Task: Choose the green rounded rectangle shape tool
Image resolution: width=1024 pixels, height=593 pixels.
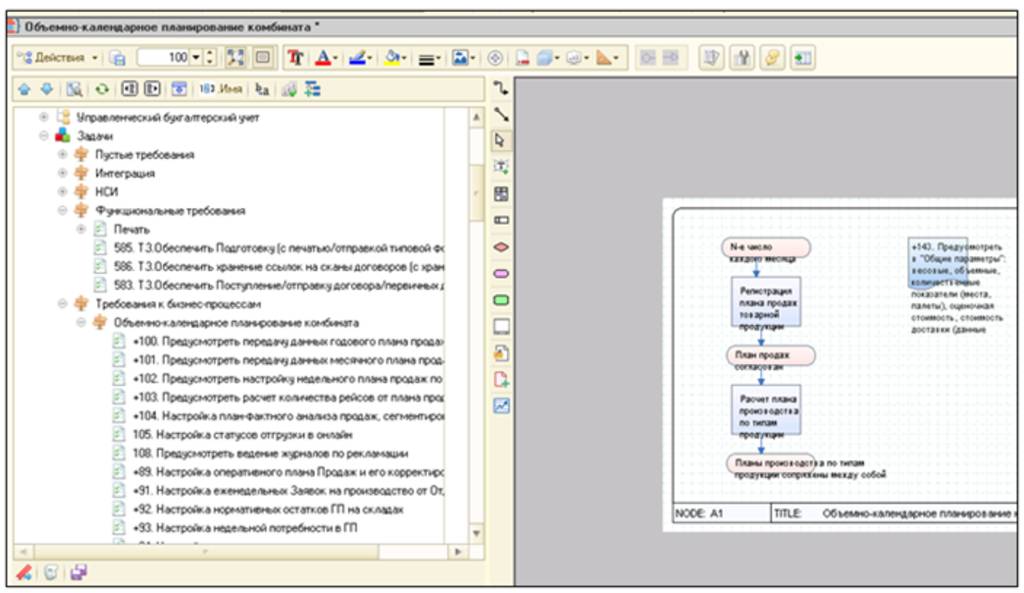Action: tap(502, 299)
